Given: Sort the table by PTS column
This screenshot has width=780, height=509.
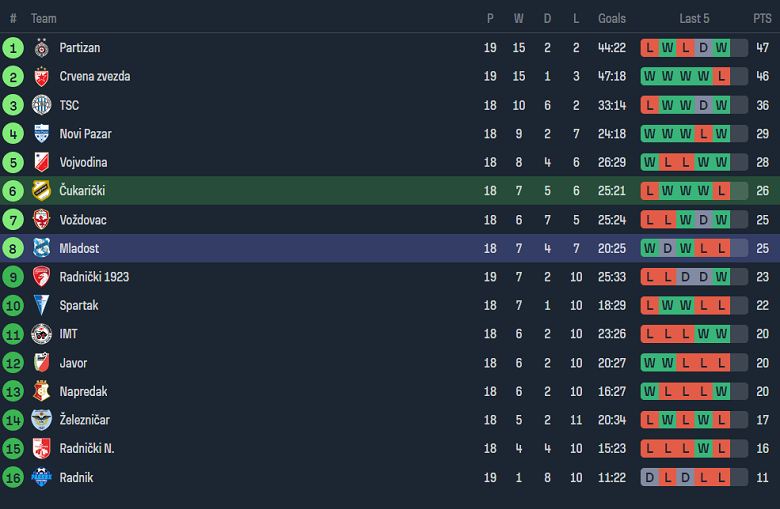Looking at the screenshot, I should [x=762, y=19].
